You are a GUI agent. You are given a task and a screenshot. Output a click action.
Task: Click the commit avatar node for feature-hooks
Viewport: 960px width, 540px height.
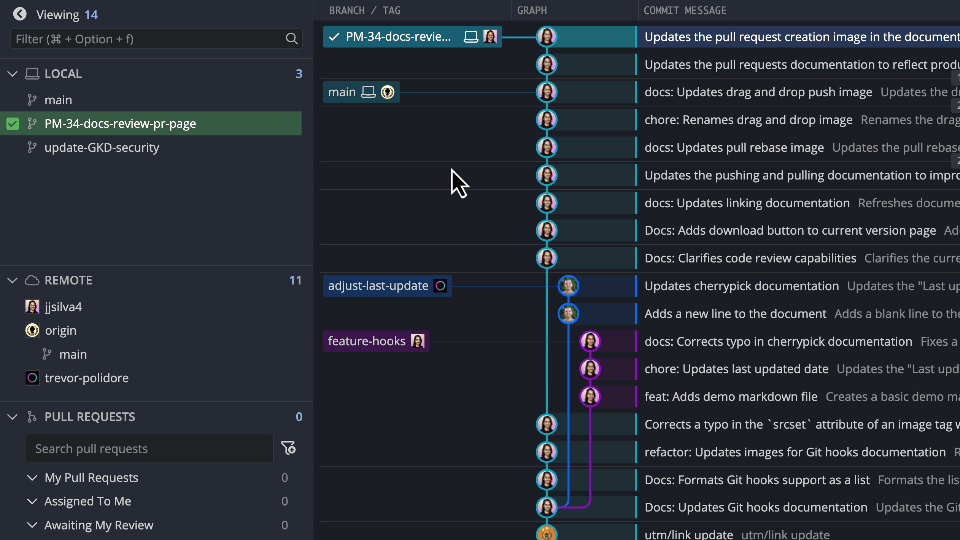pos(590,341)
